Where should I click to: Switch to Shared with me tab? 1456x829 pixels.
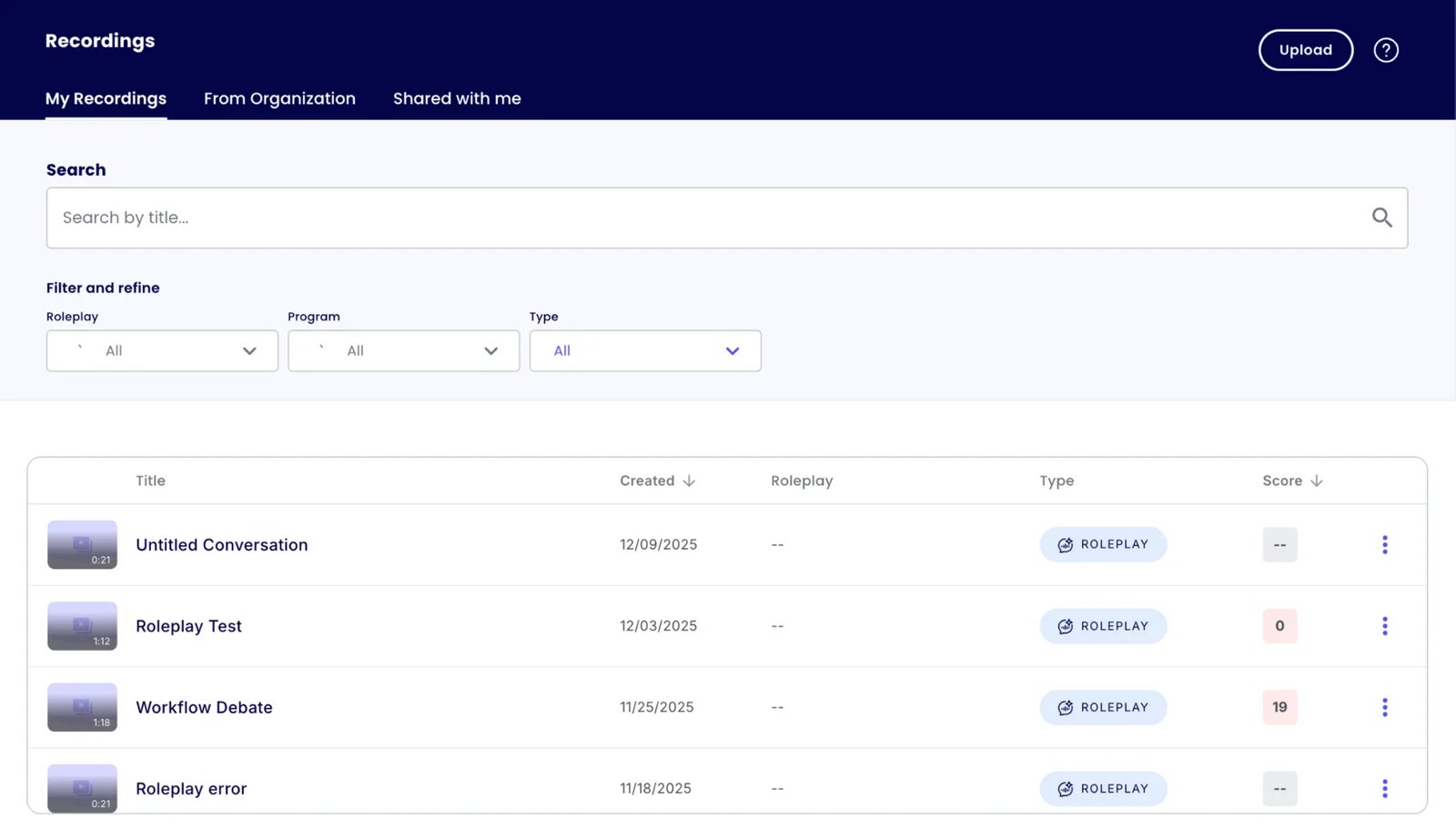point(457,98)
